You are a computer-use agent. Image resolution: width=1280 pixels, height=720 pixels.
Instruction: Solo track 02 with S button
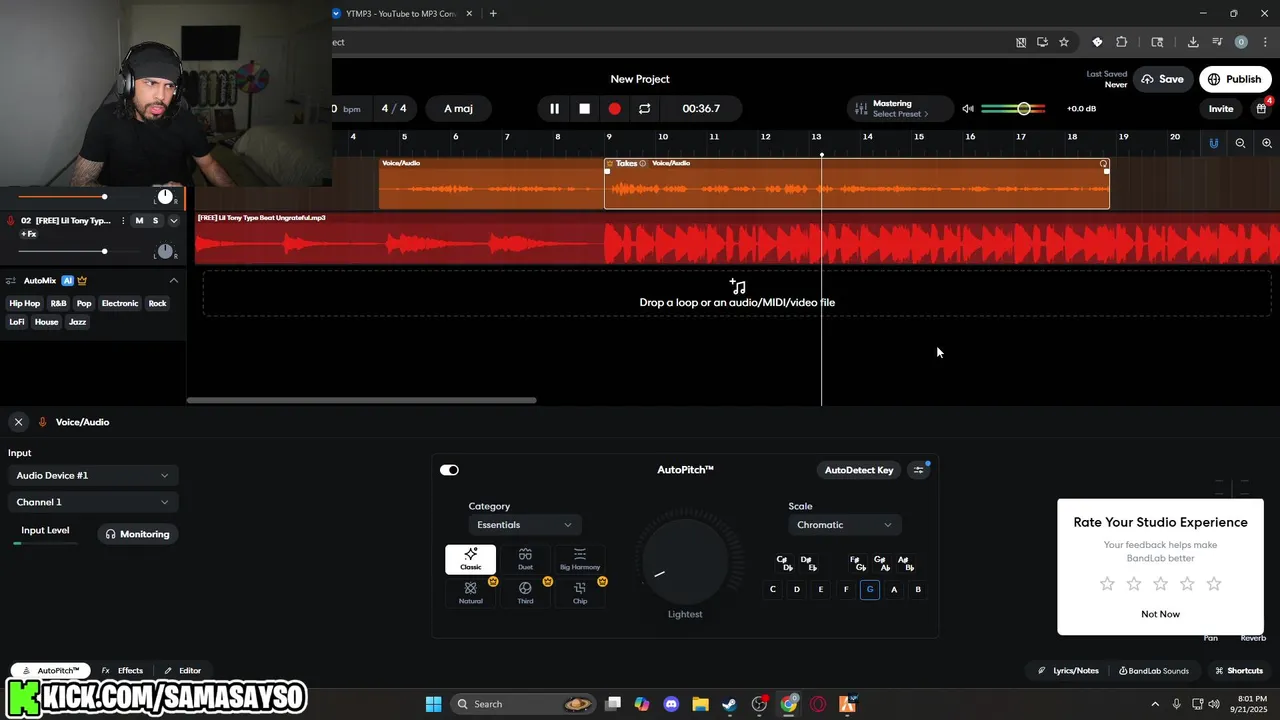155,220
